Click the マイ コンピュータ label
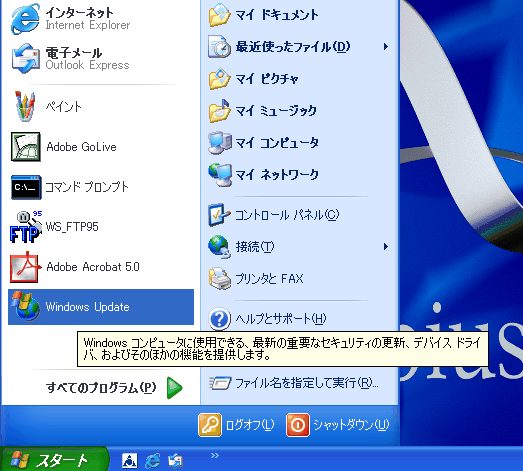Screen dimensions: 523x471 pyautogui.click(x=277, y=143)
